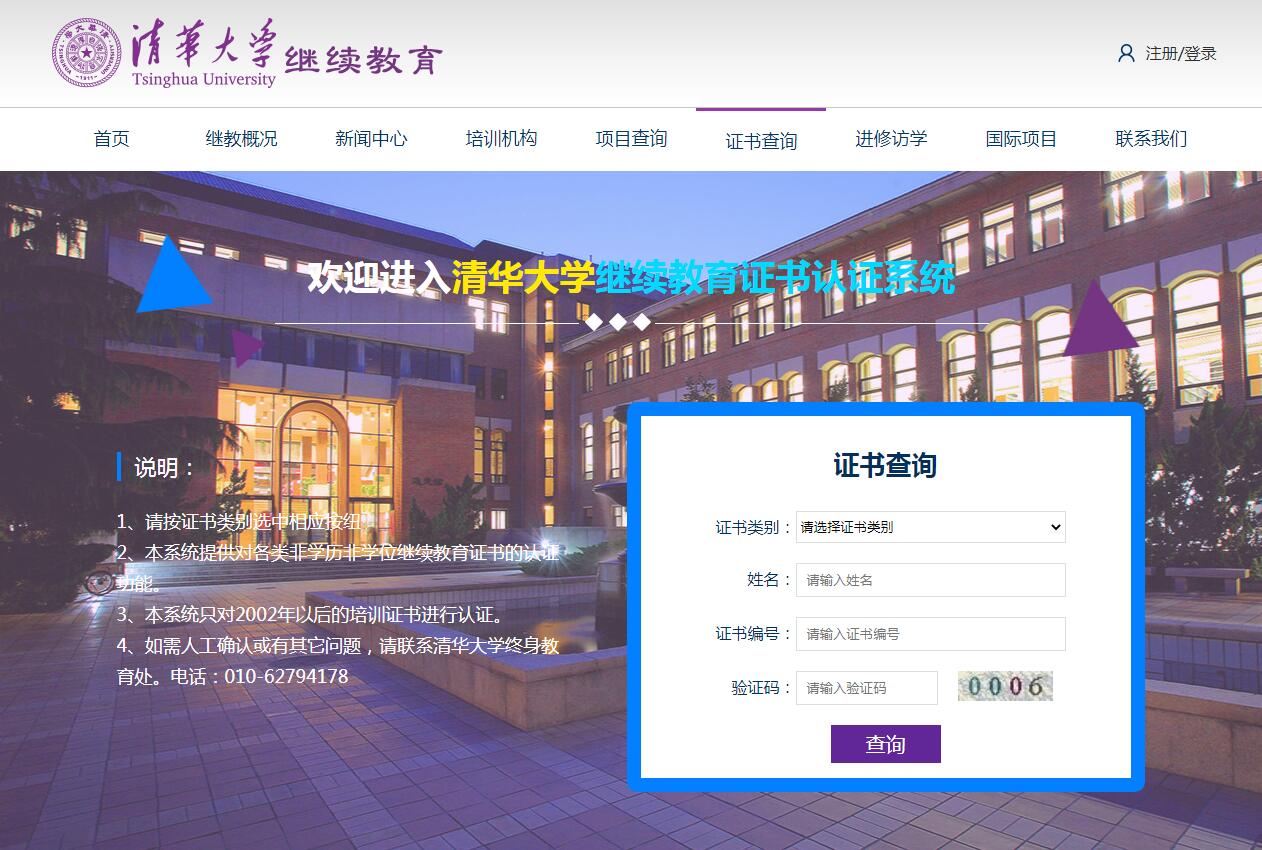Click the 请输入验证码 input field

(867, 688)
